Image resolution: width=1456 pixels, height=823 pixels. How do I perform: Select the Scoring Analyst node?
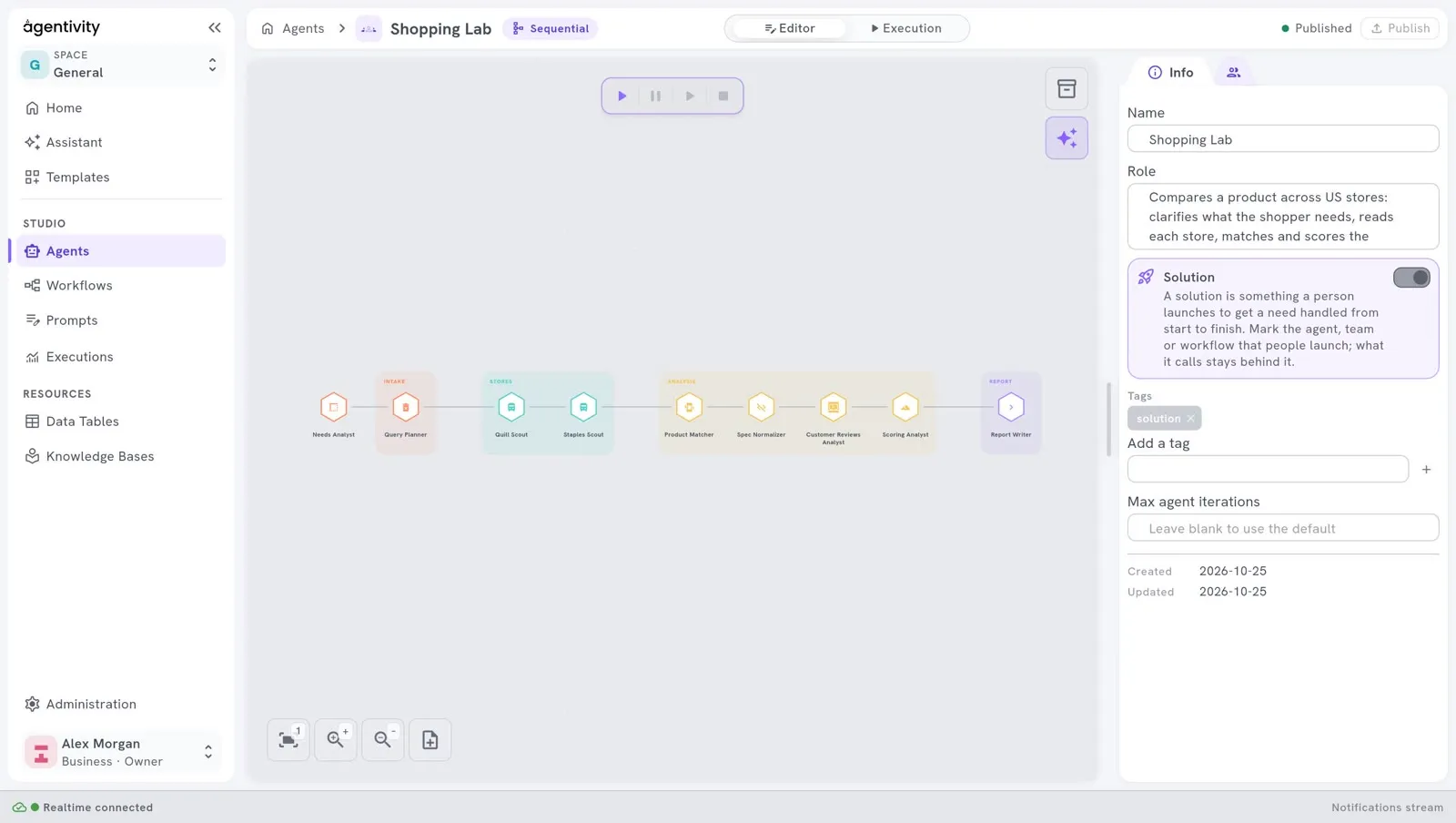(x=905, y=407)
